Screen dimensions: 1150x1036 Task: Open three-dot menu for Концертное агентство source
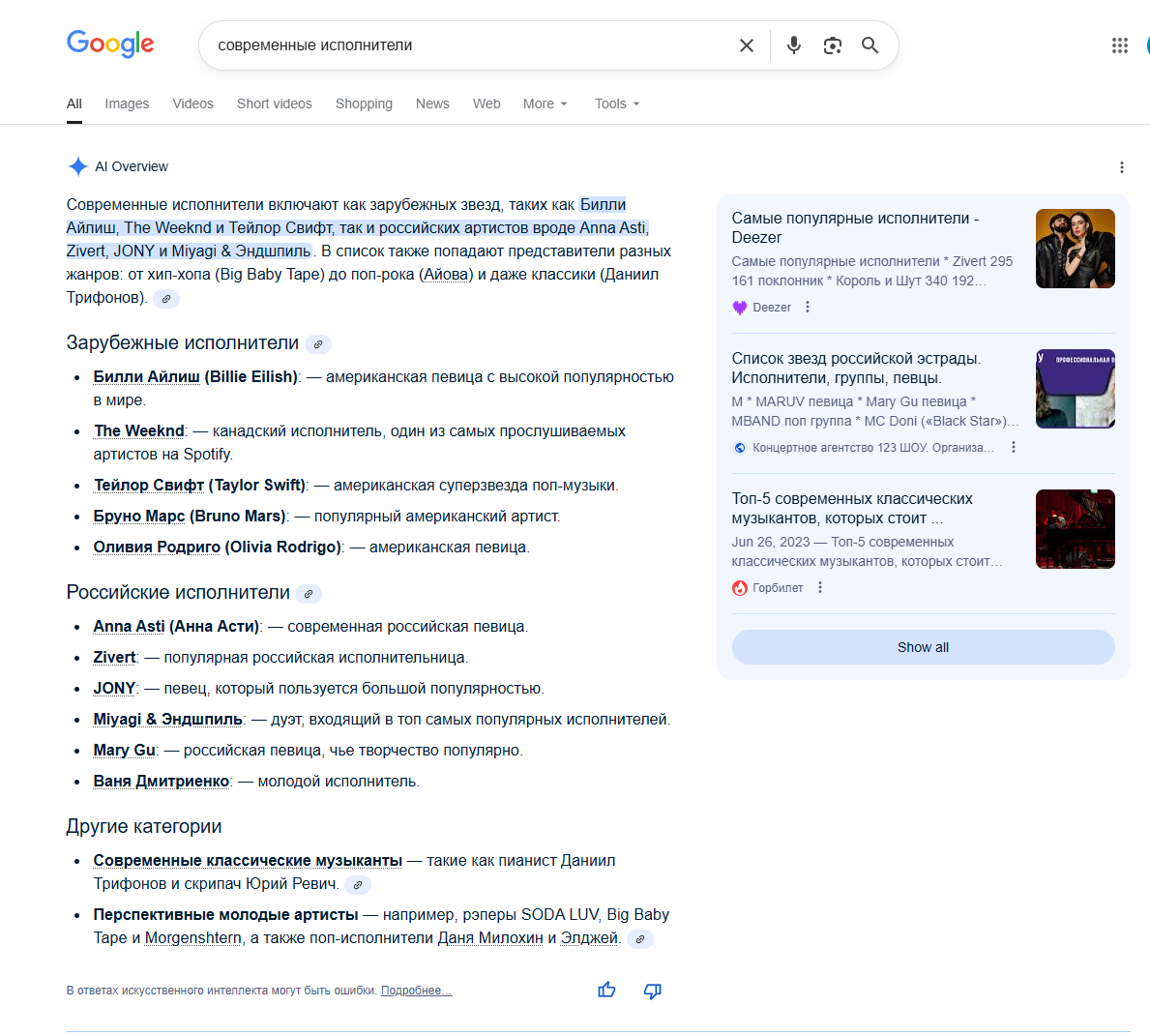click(1014, 447)
